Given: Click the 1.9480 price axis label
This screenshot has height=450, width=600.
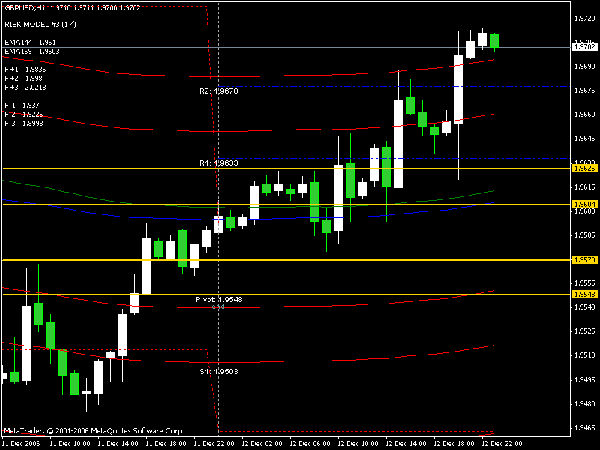Looking at the screenshot, I should (x=585, y=403).
